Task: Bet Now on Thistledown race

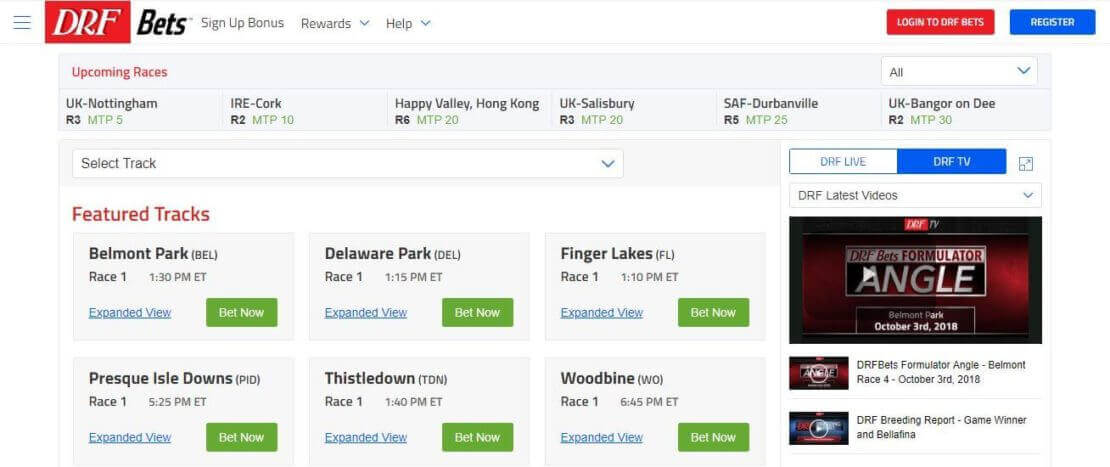Action: coord(477,437)
